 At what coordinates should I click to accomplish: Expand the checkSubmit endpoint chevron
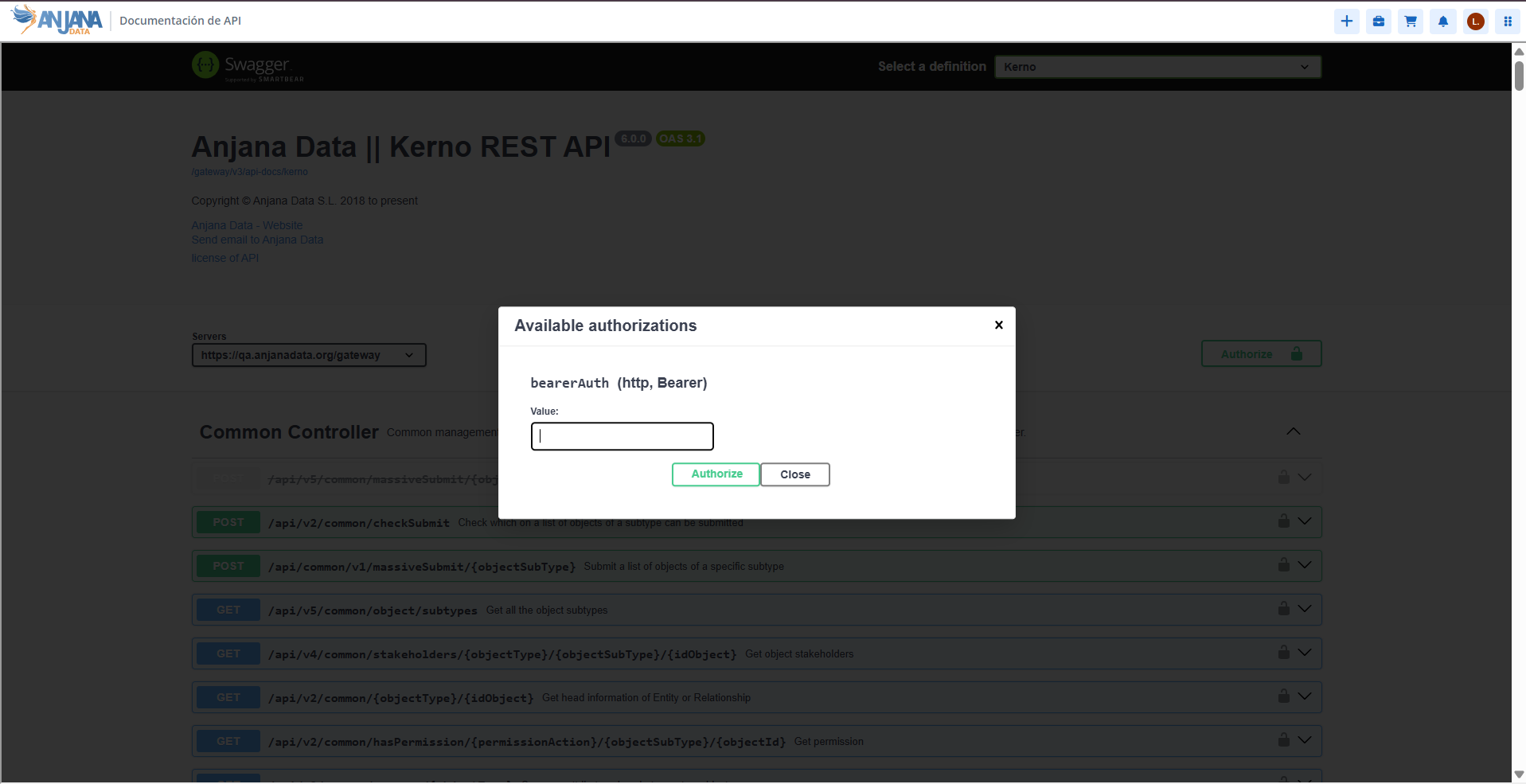click(1305, 521)
